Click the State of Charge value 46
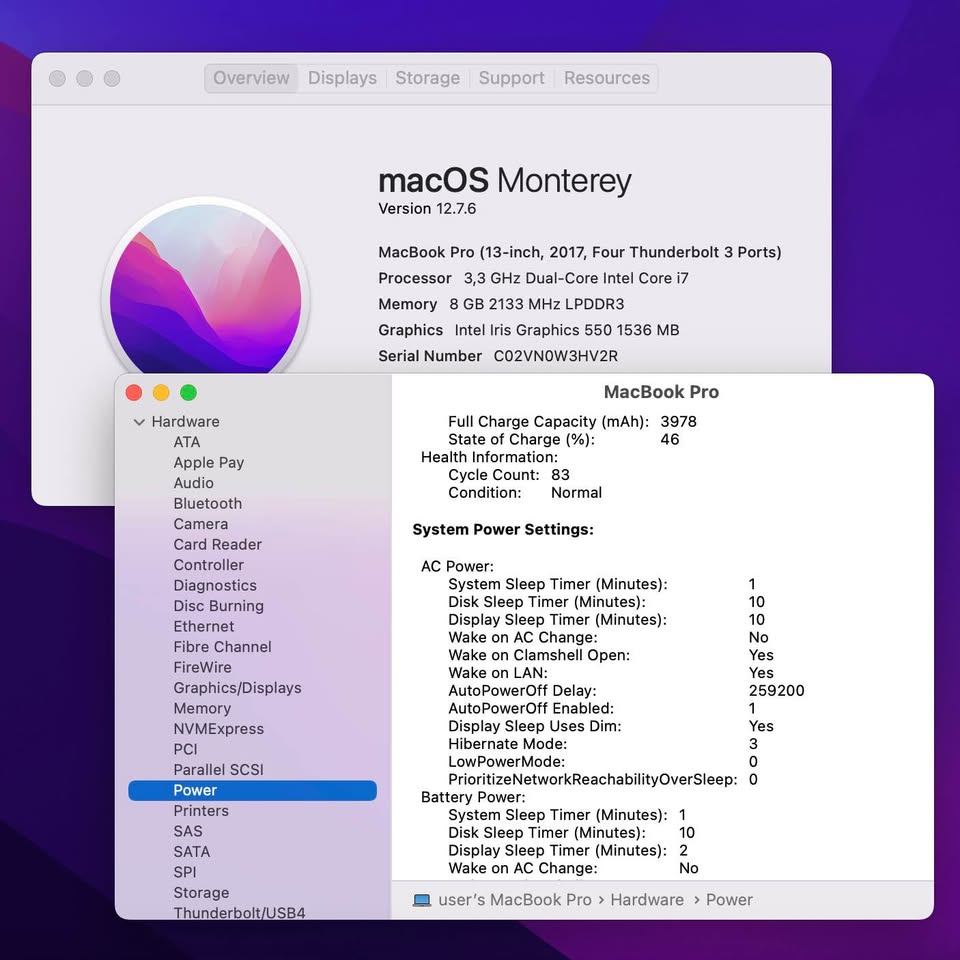This screenshot has width=960, height=960. (670, 440)
